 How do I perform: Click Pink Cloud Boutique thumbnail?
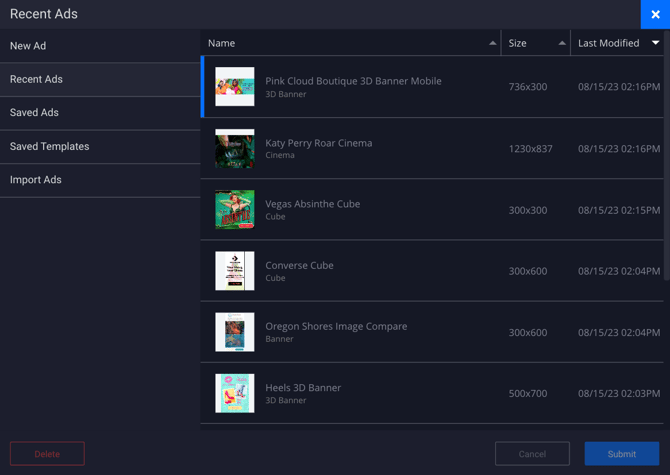point(235,87)
